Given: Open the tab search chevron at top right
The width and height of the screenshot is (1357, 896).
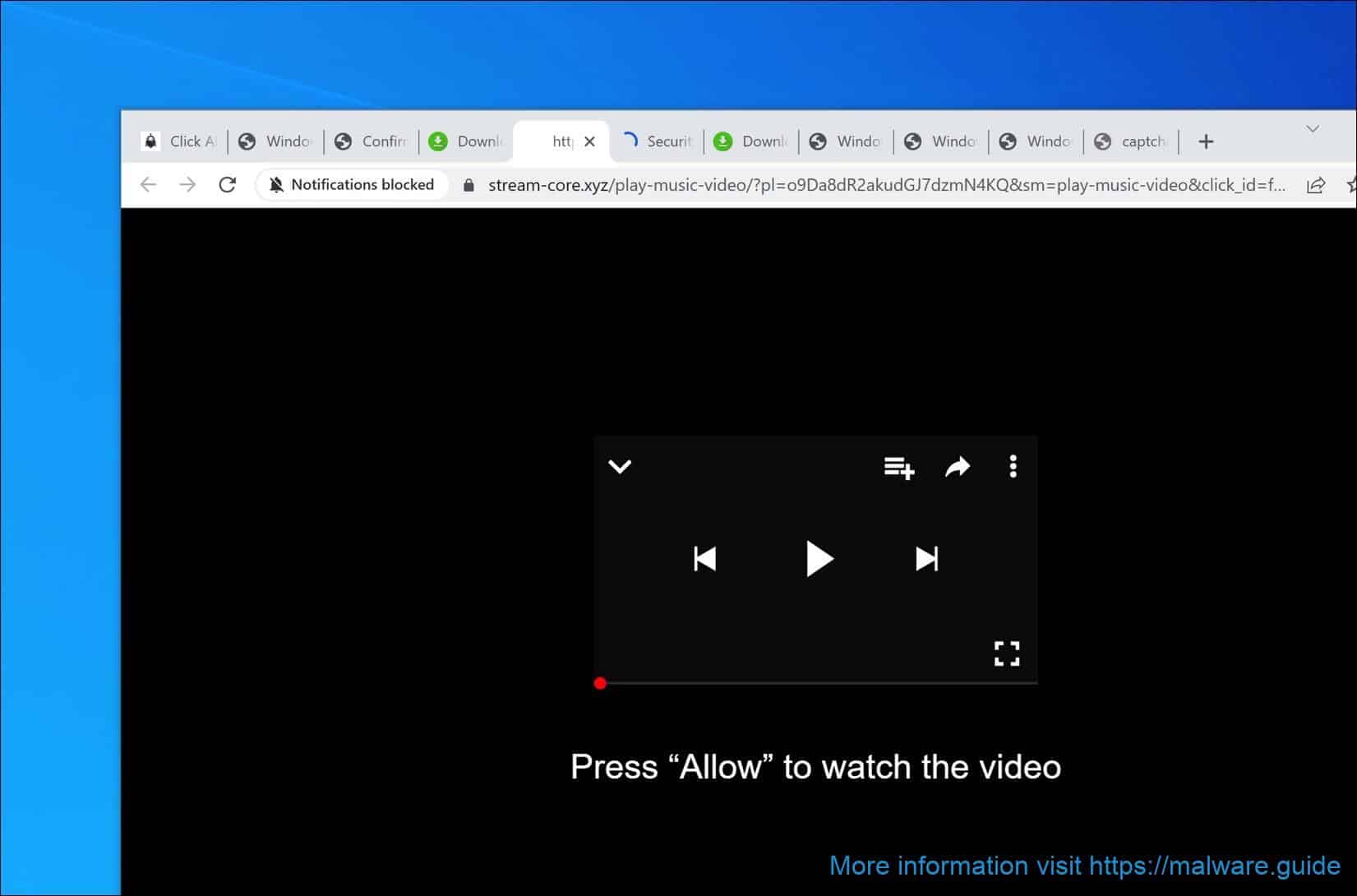Looking at the screenshot, I should [x=1312, y=129].
